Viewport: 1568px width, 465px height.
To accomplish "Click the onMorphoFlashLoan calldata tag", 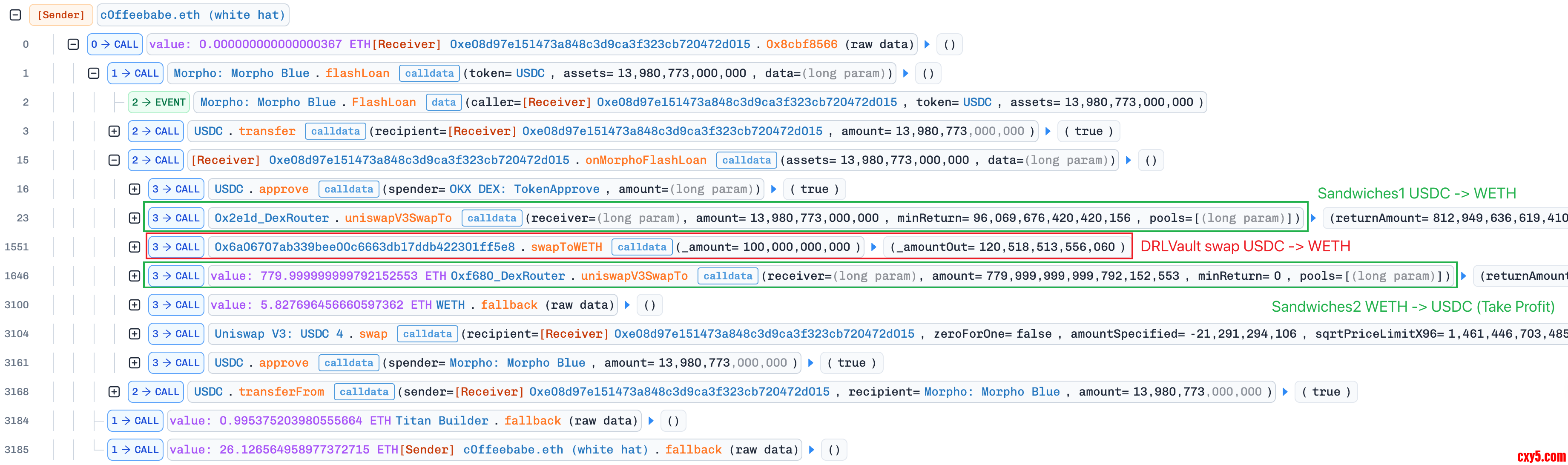I will click(746, 160).
